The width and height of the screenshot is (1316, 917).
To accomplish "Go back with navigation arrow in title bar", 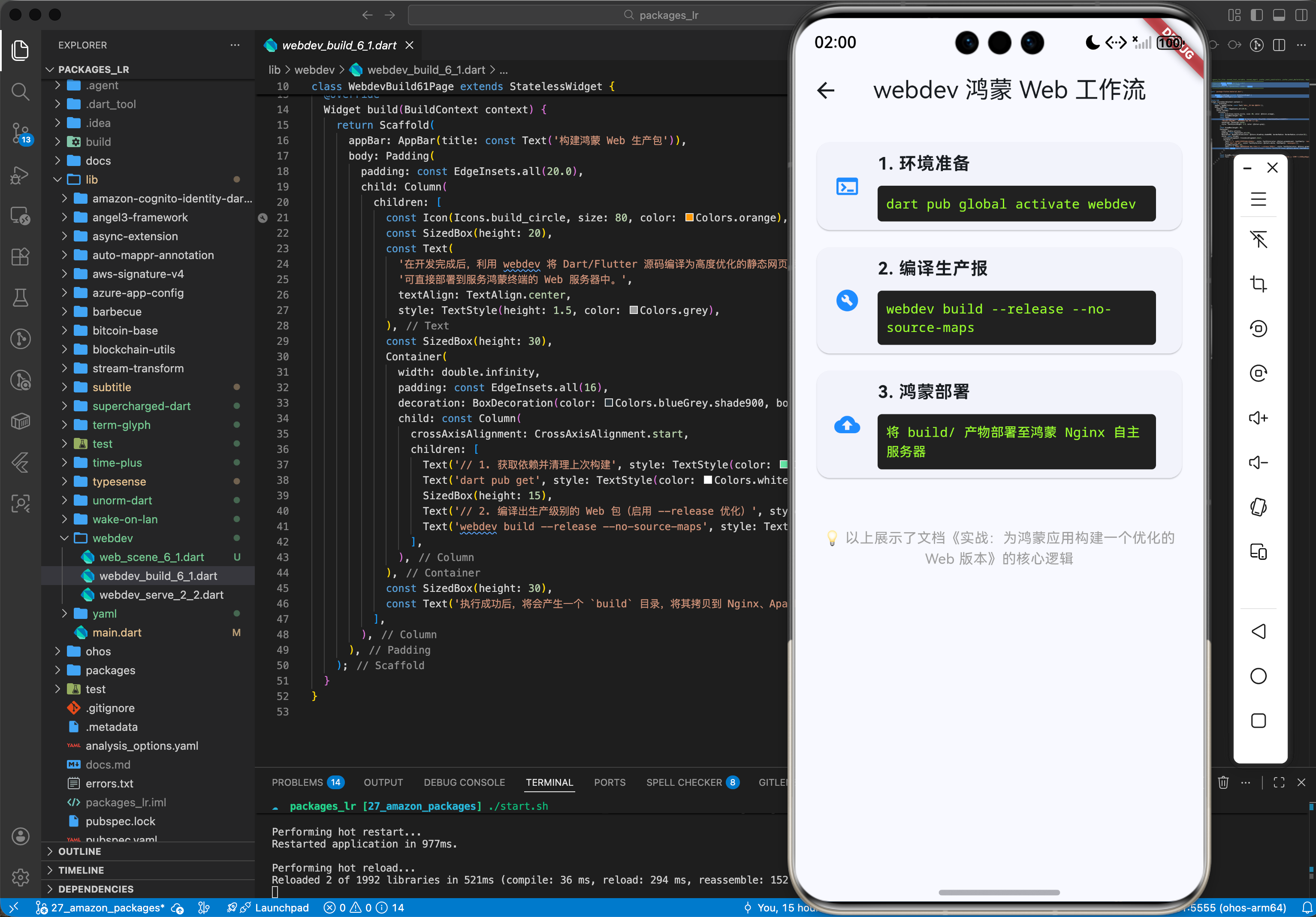I will pyautogui.click(x=368, y=15).
